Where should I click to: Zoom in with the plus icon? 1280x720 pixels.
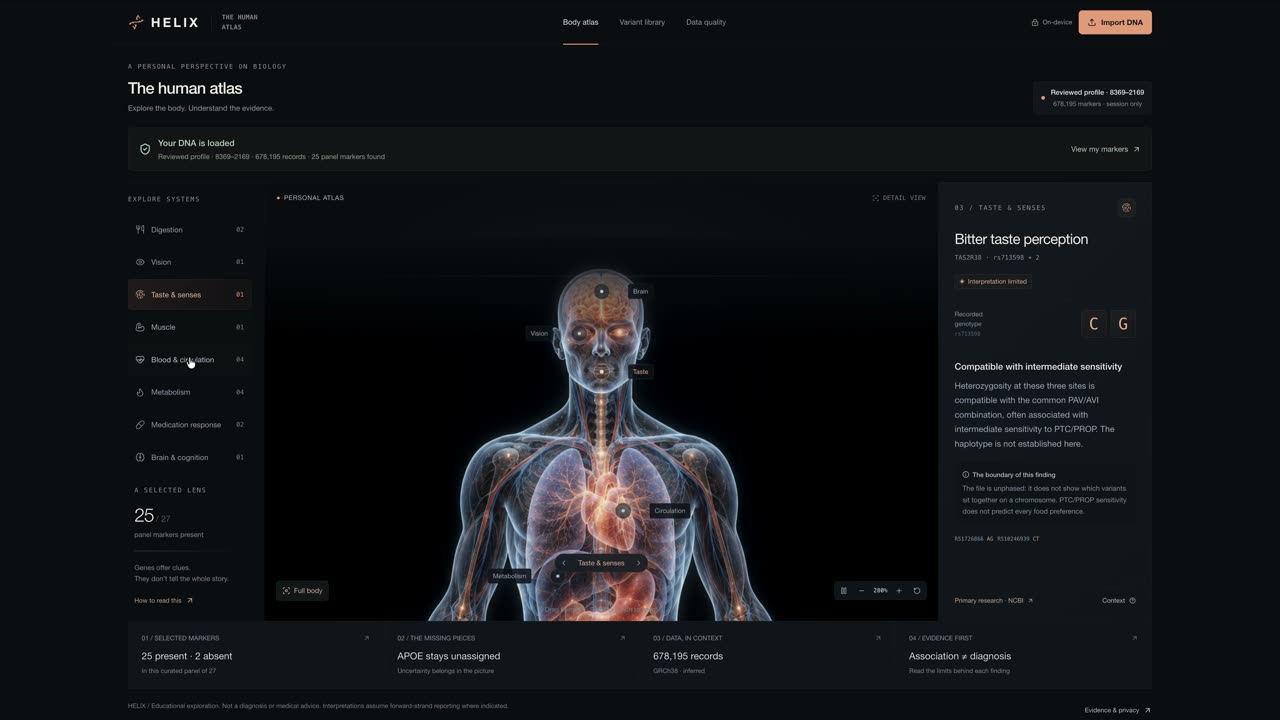(x=898, y=591)
